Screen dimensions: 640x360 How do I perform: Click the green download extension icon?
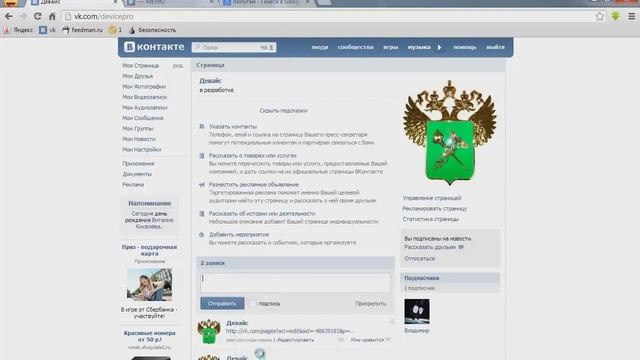tap(616, 16)
